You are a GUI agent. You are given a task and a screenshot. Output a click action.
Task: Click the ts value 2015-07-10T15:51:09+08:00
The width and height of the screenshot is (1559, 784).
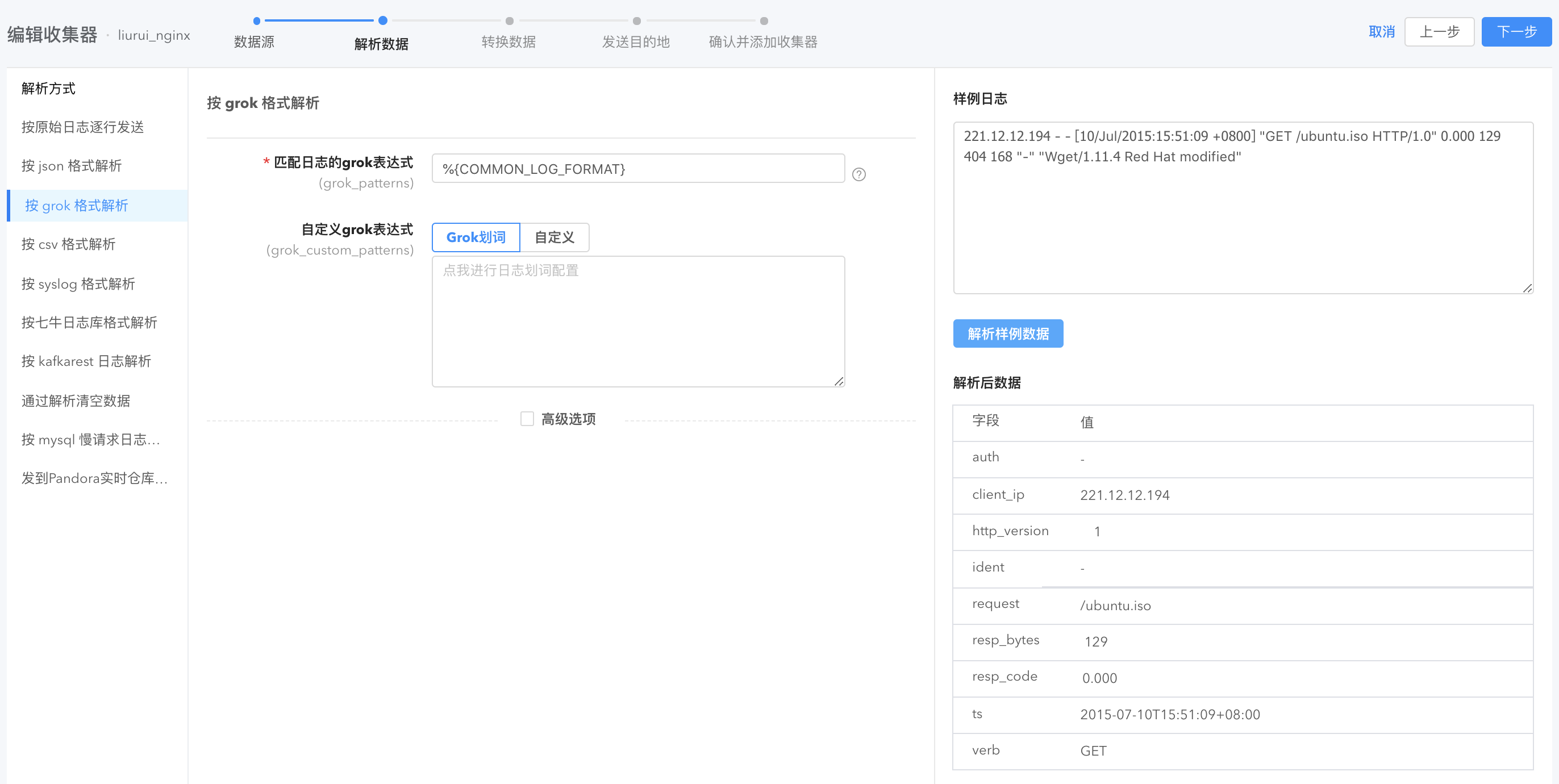click(1170, 715)
